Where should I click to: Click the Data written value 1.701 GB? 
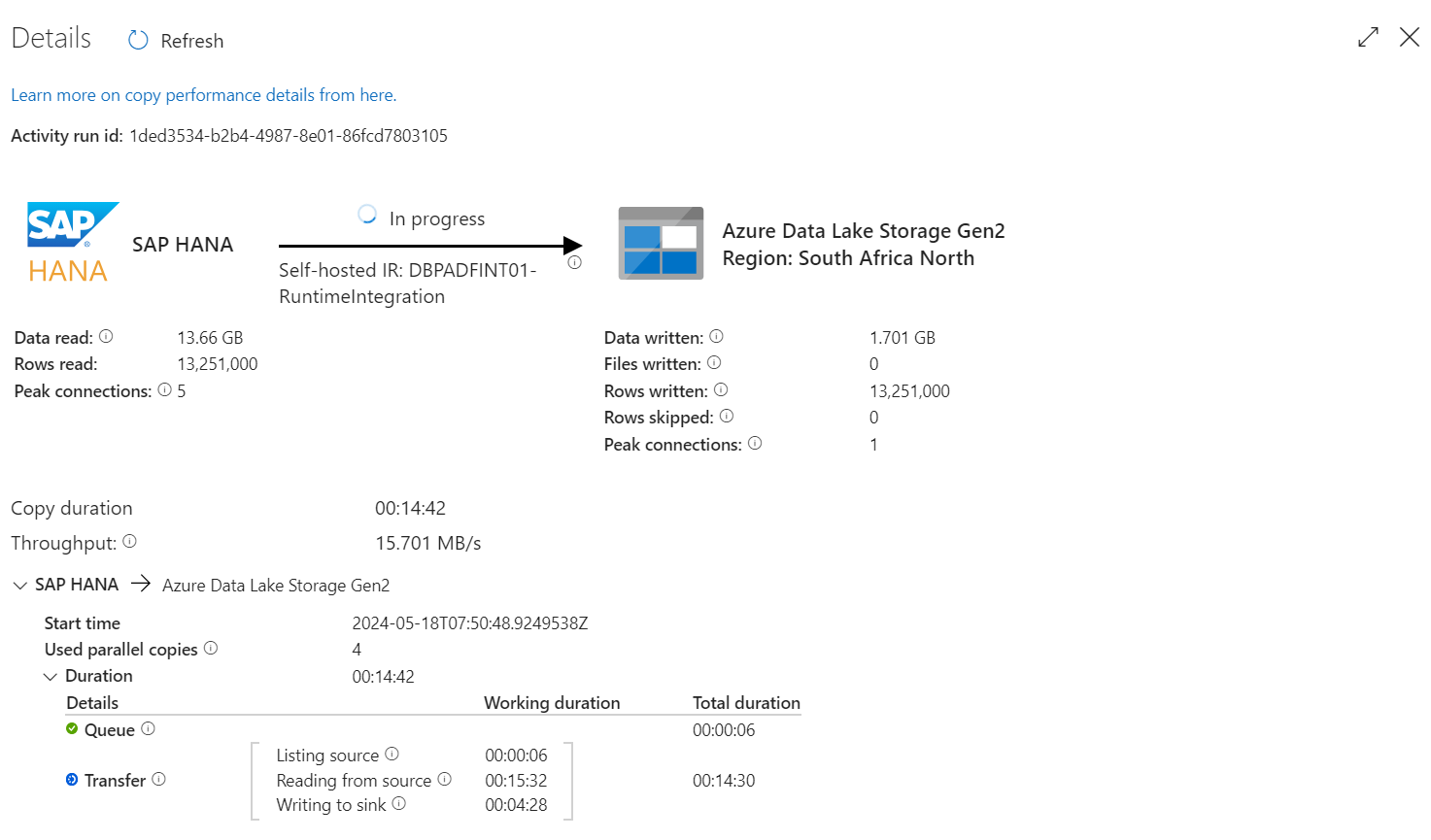(903, 338)
